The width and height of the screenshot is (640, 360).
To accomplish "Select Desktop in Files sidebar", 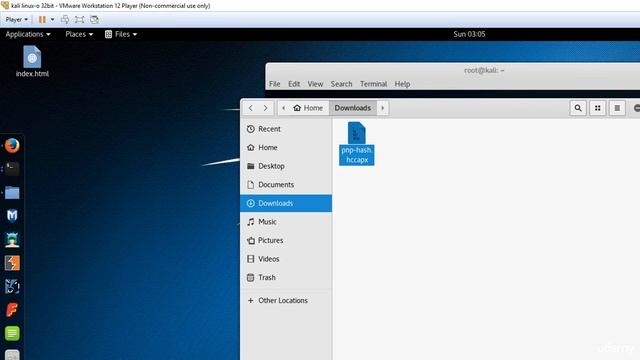I will coord(286,166).
